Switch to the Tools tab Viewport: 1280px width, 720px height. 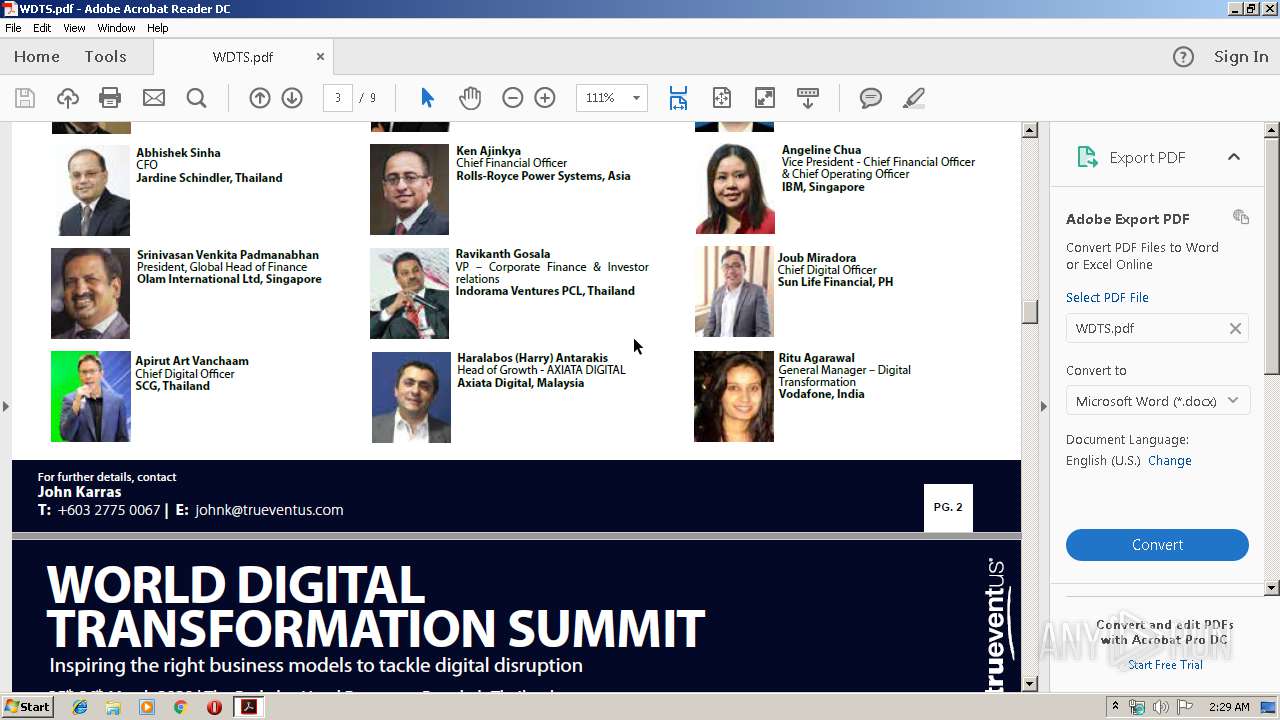[105, 57]
